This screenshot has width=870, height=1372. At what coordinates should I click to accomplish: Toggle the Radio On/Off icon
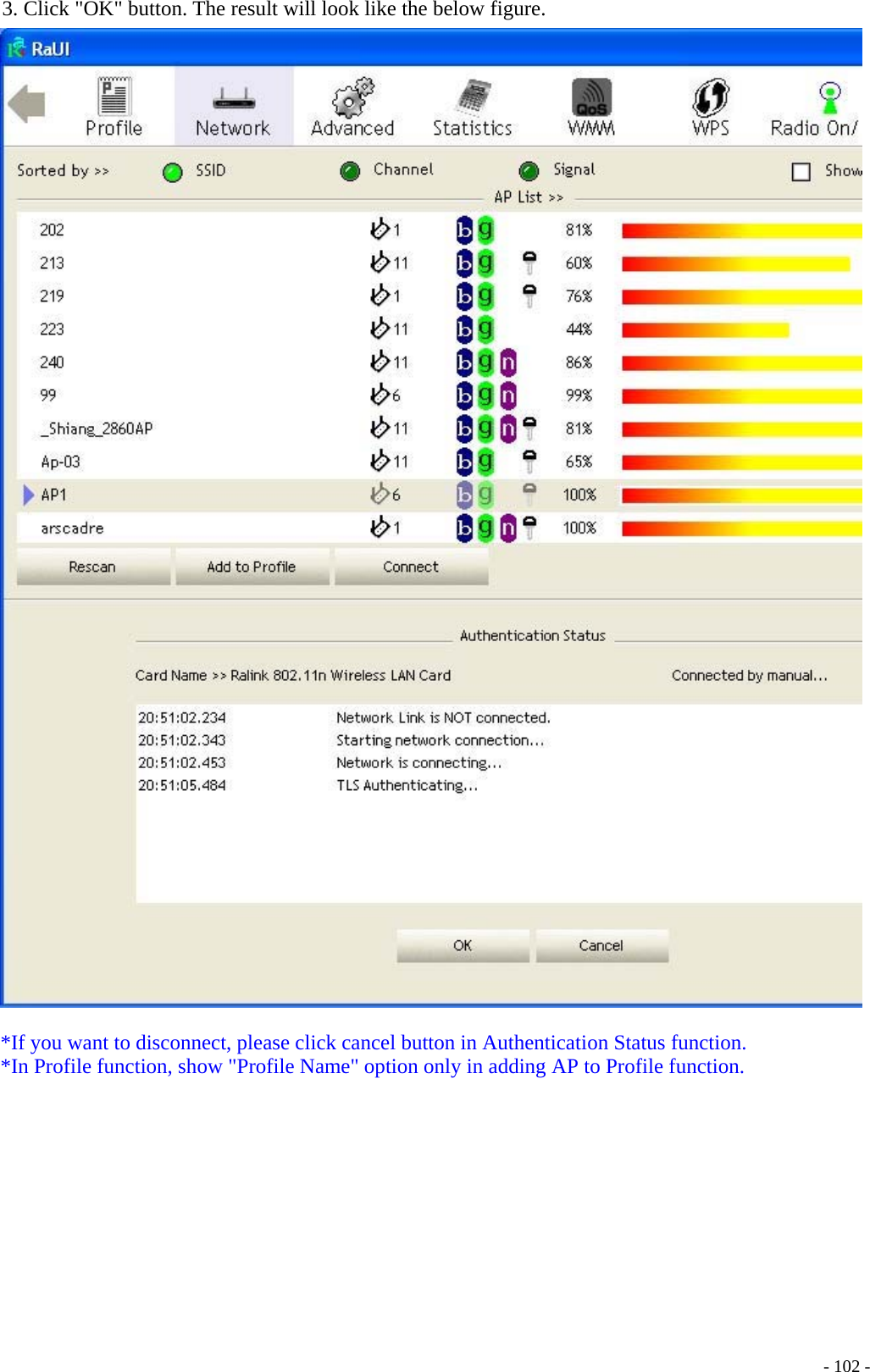pyautogui.click(x=829, y=97)
